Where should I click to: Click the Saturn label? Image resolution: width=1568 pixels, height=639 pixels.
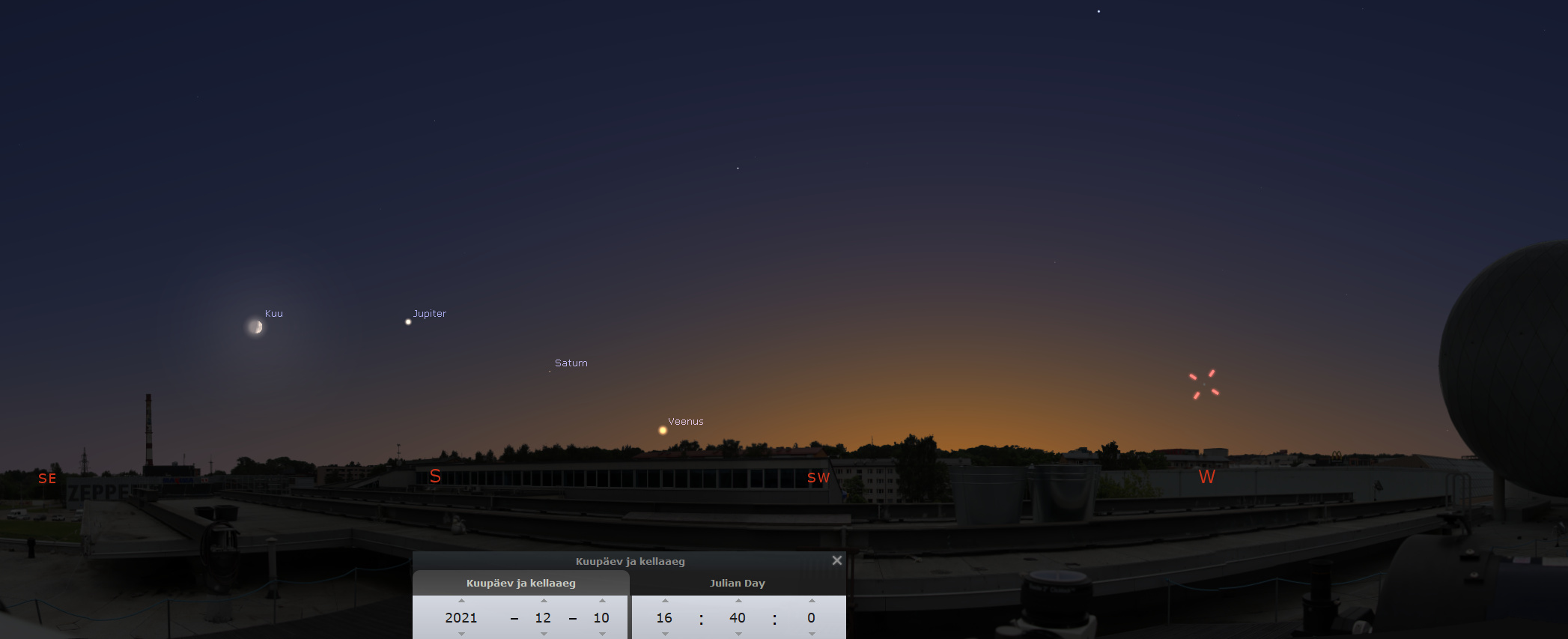[x=571, y=363]
